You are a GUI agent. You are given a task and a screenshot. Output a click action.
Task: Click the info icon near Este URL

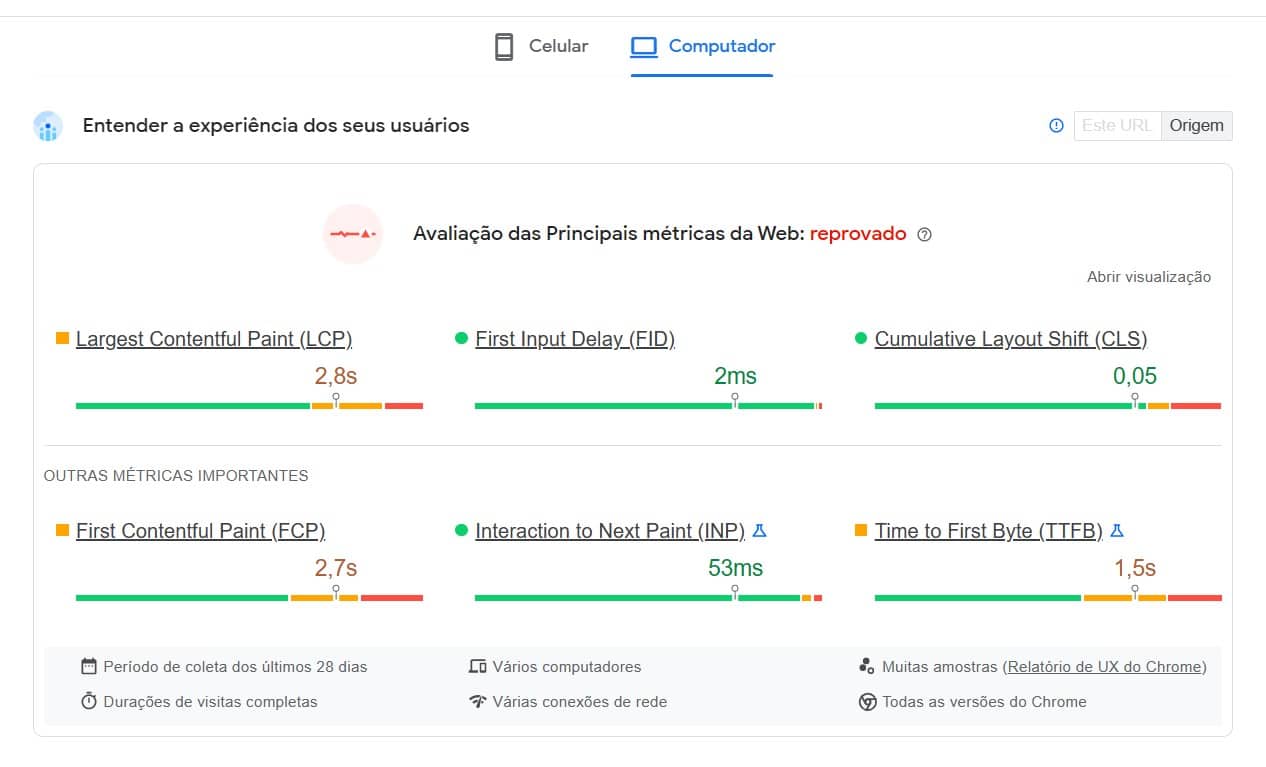[x=1056, y=125]
